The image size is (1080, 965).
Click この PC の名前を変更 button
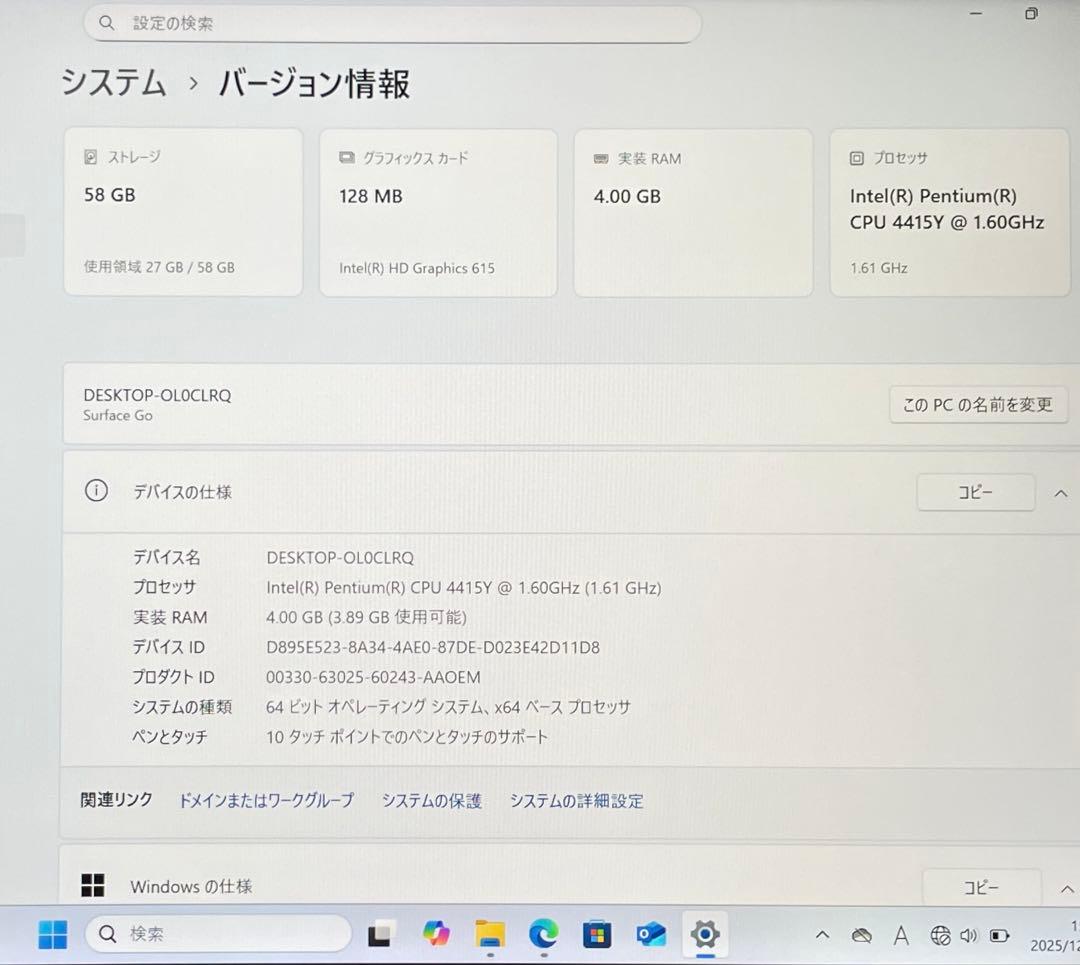point(978,404)
